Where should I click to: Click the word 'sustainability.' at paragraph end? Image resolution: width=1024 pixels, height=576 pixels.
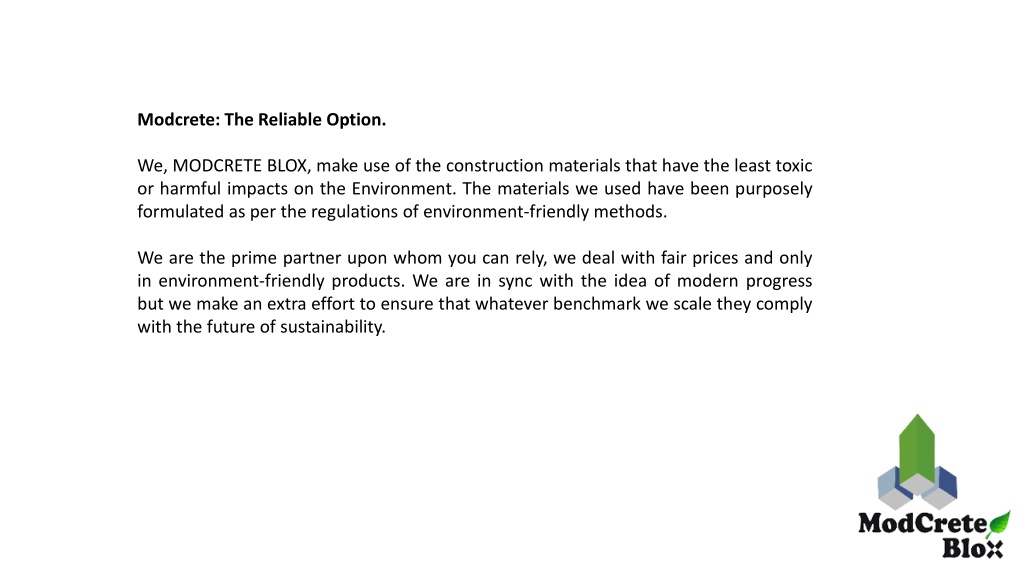tap(333, 327)
